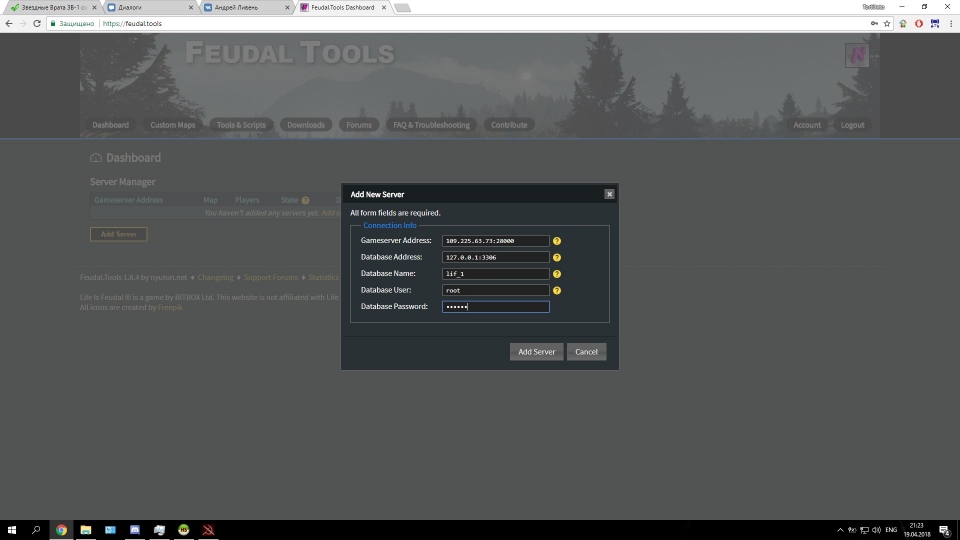
Task: Click the Database Password input field
Action: (x=495, y=307)
